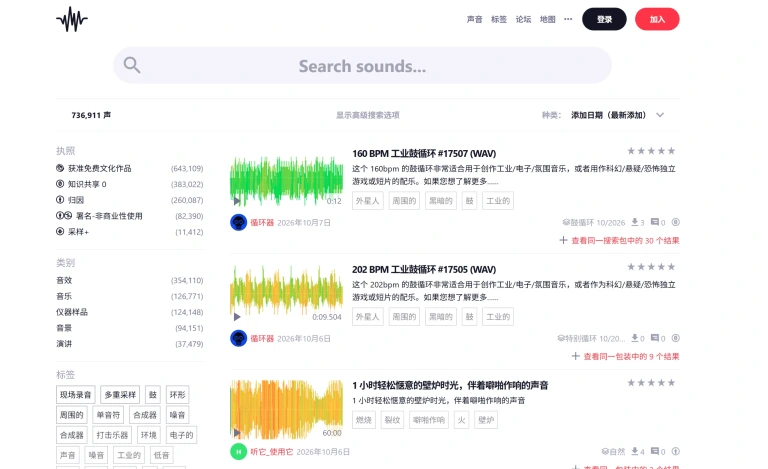The width and height of the screenshot is (768, 469).
Task: Rate the 160 BPM sound with the star rating
Action: (651, 151)
